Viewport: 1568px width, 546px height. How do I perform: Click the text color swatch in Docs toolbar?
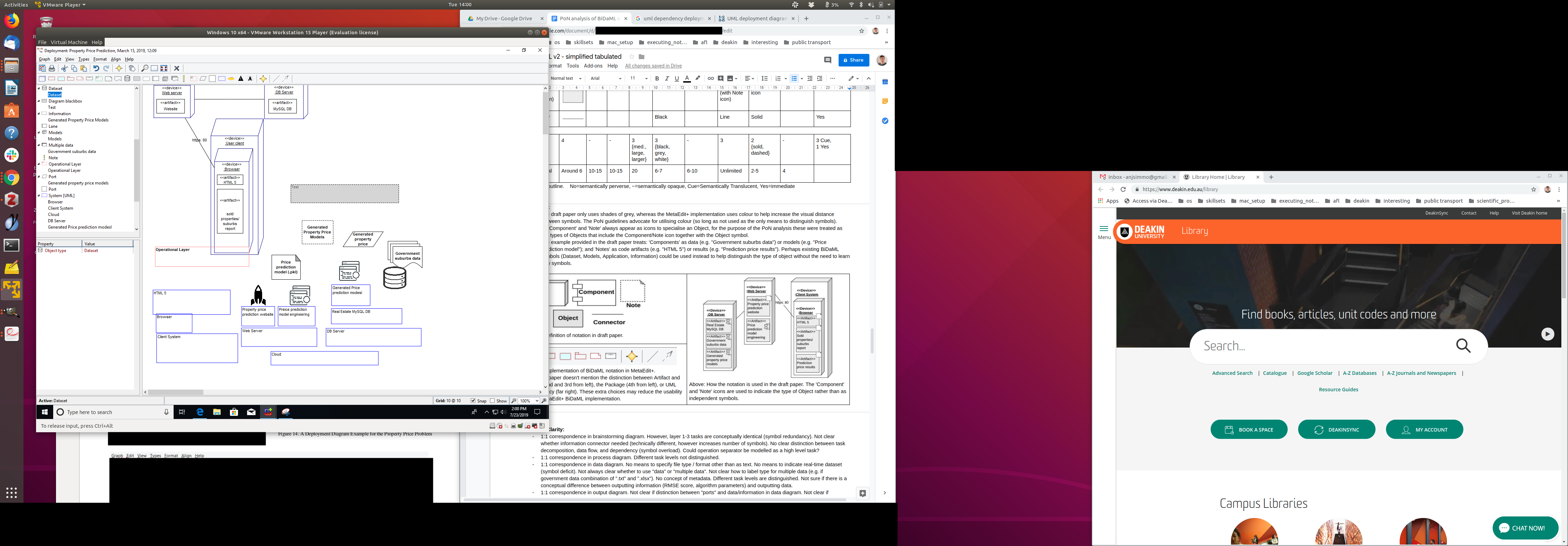tap(687, 78)
